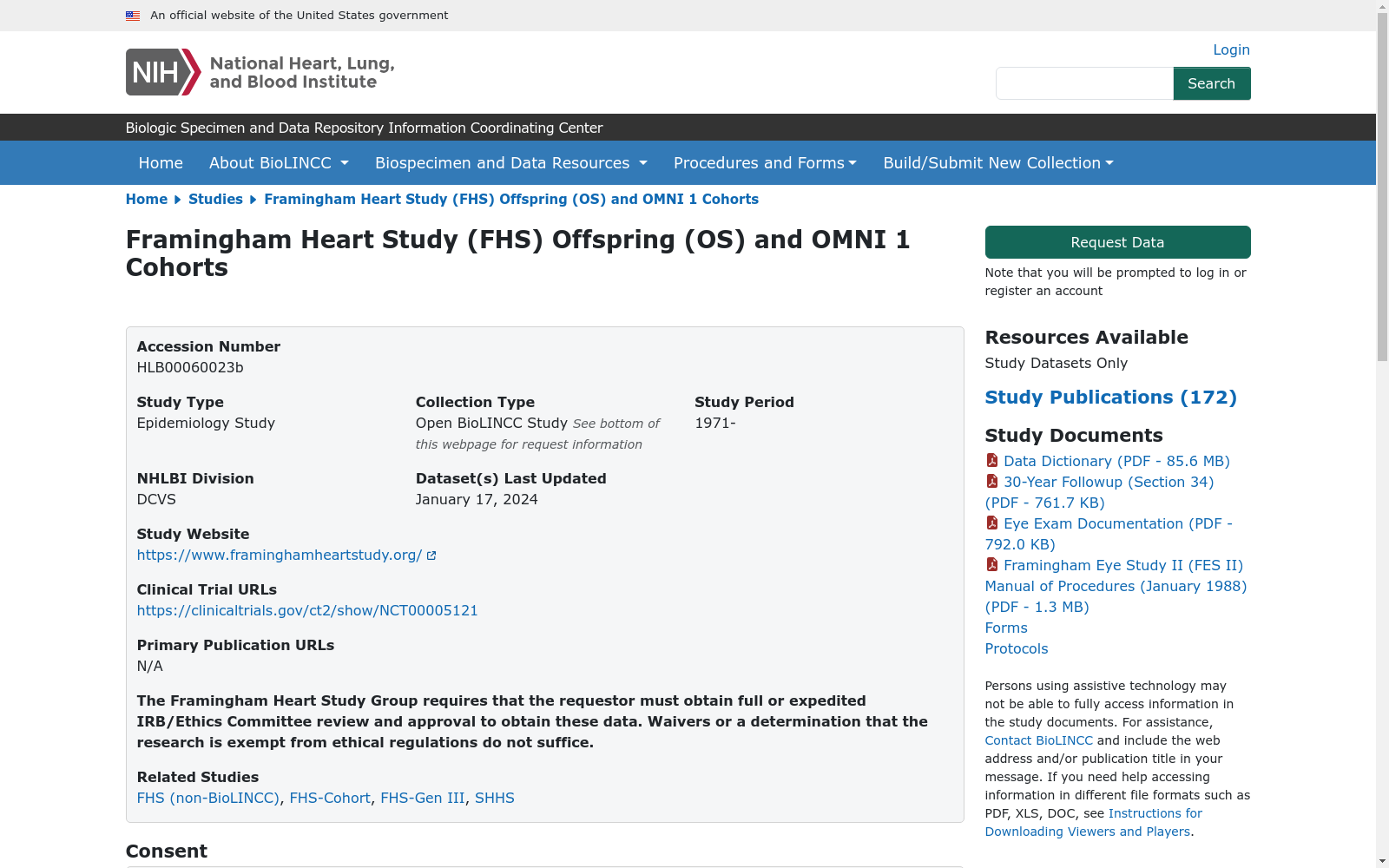Expand Biospecimen and Data Resources menu
Viewport: 1389px width, 868px height.
511,163
